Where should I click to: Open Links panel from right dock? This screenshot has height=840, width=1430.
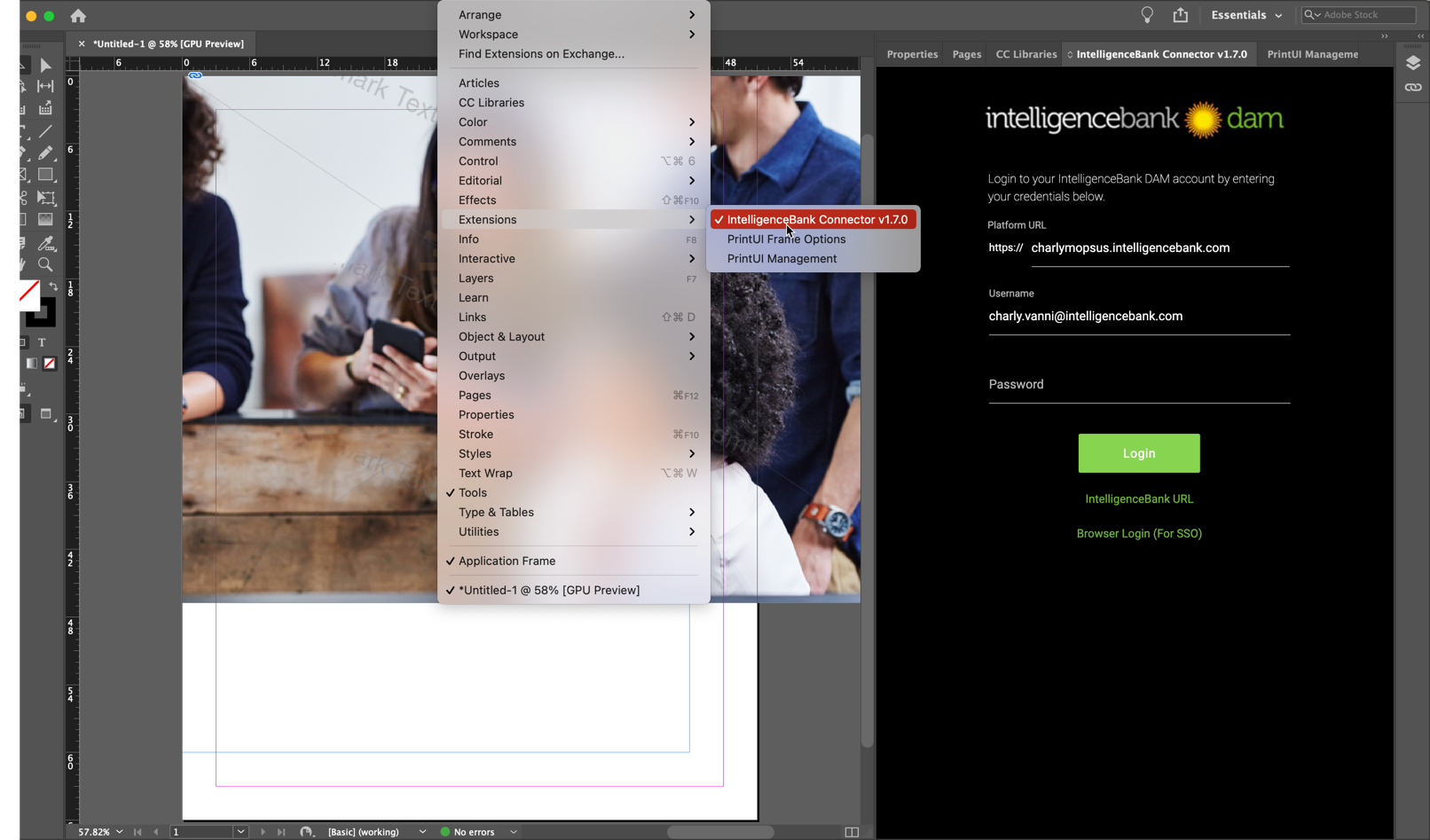(x=1413, y=88)
